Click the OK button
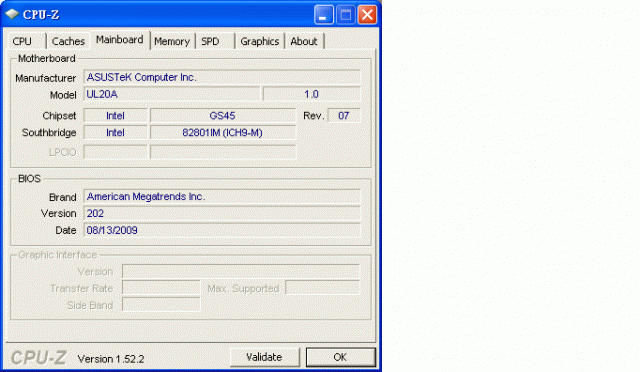Screen dimensions: 640x372 point(340,357)
